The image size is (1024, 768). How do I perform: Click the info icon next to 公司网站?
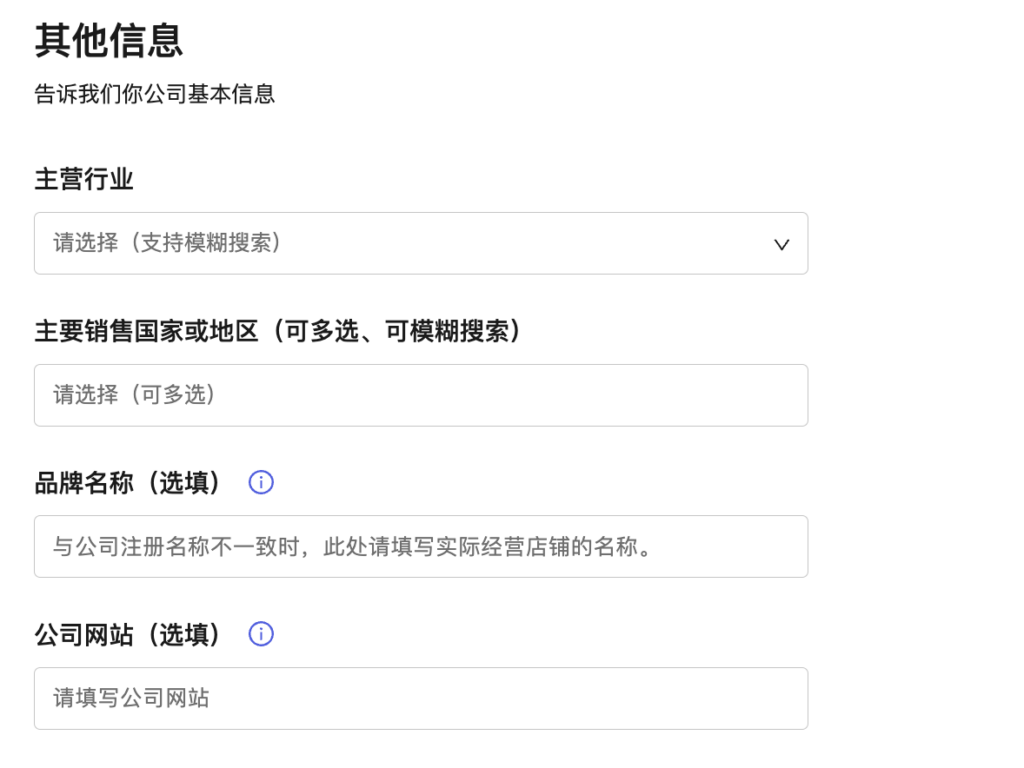pyautogui.click(x=261, y=634)
